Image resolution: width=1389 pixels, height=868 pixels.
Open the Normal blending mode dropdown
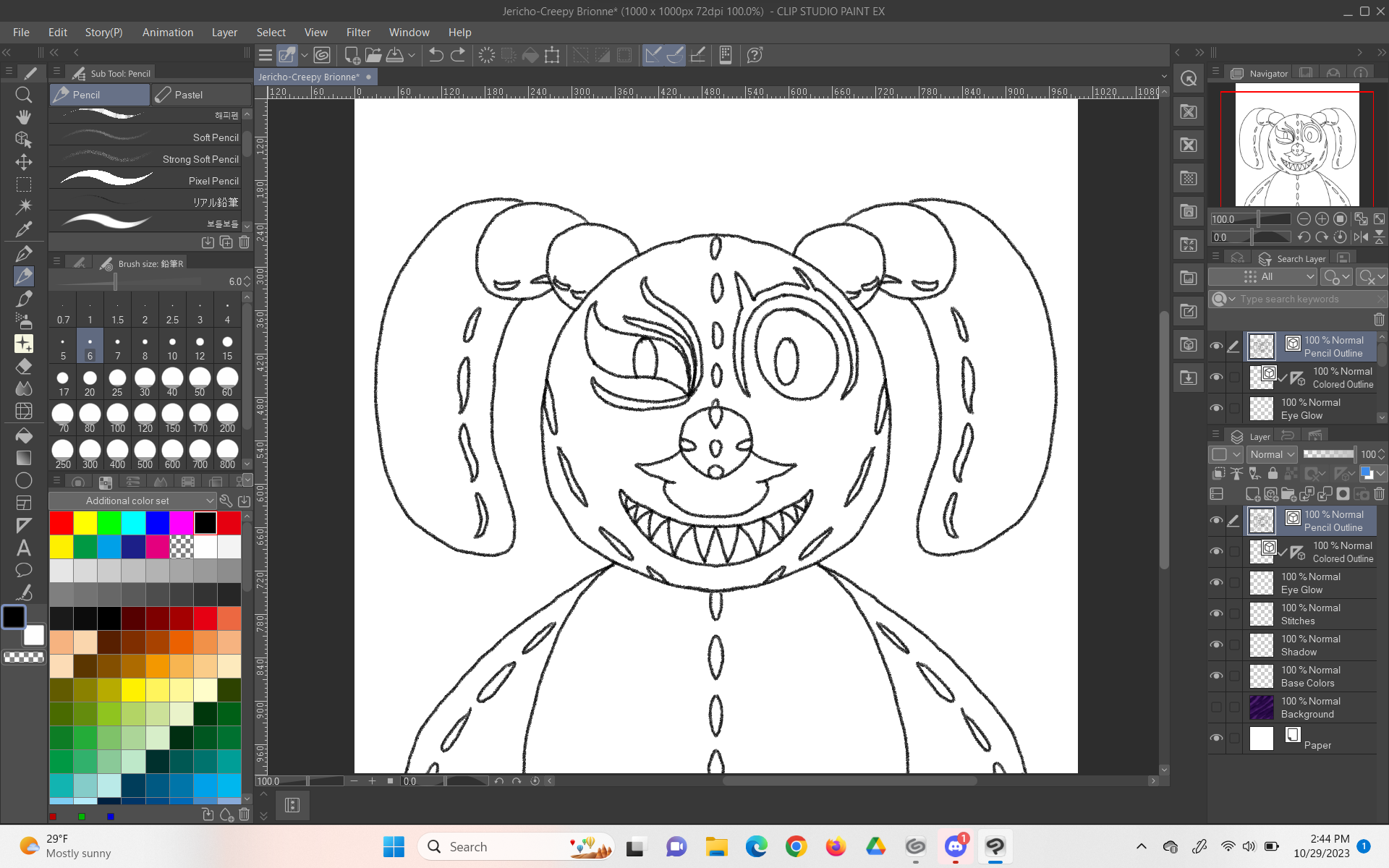(1273, 454)
